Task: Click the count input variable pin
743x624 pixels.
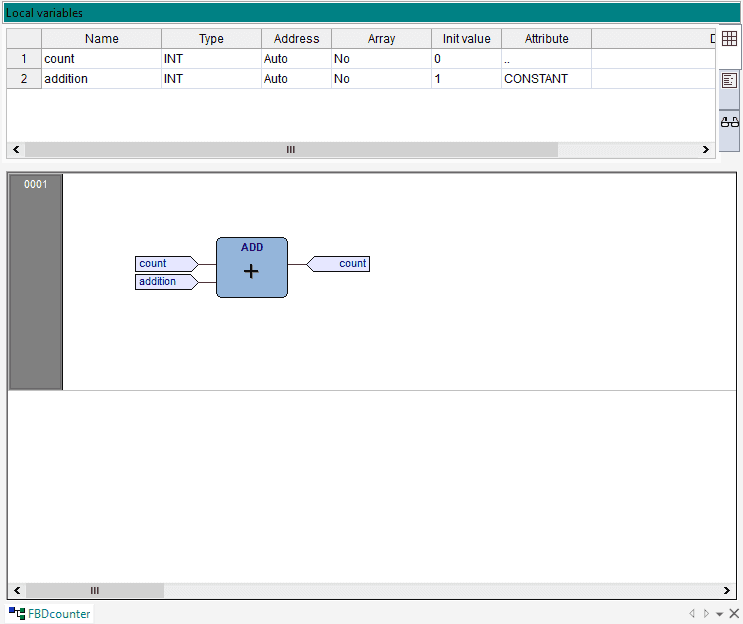Action: pos(165,264)
